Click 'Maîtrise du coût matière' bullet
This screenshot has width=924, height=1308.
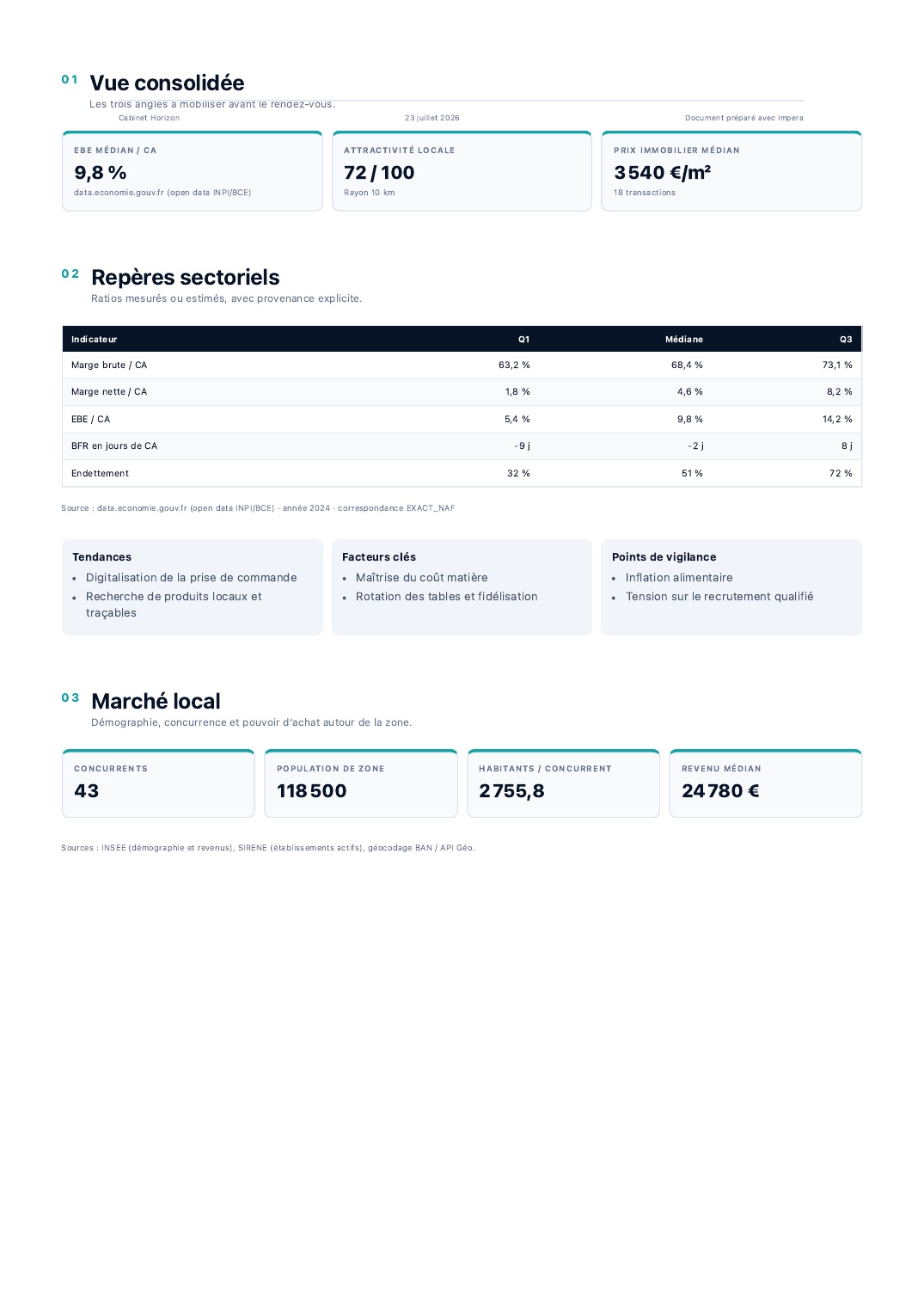(x=421, y=578)
